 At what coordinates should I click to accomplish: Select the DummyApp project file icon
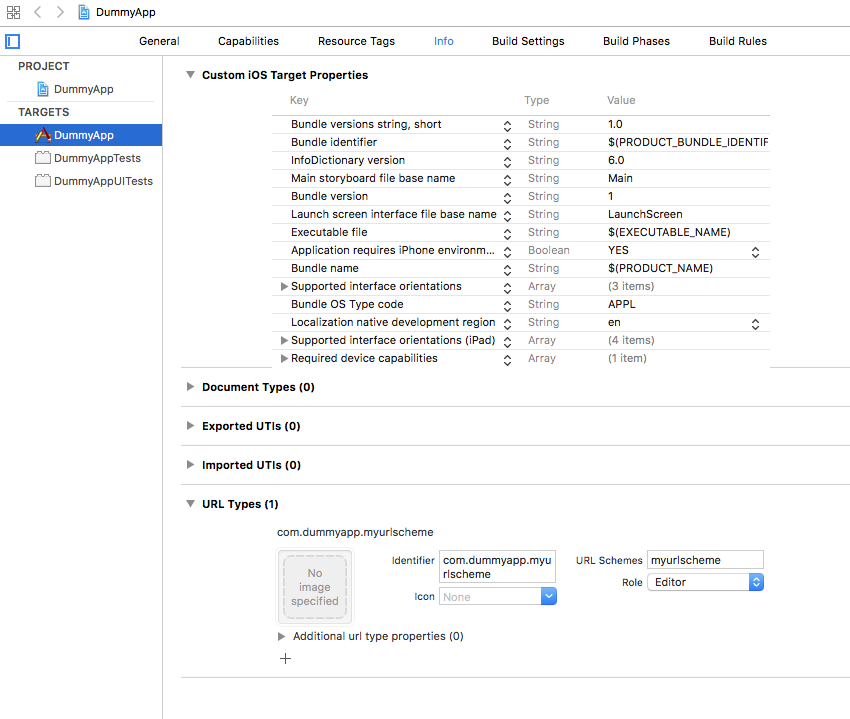pos(43,89)
